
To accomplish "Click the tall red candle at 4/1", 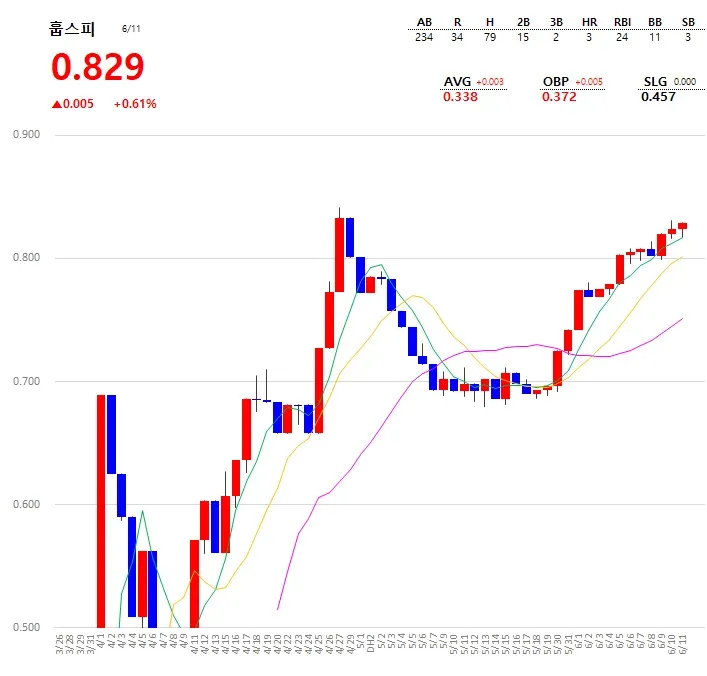I will (x=101, y=511).
